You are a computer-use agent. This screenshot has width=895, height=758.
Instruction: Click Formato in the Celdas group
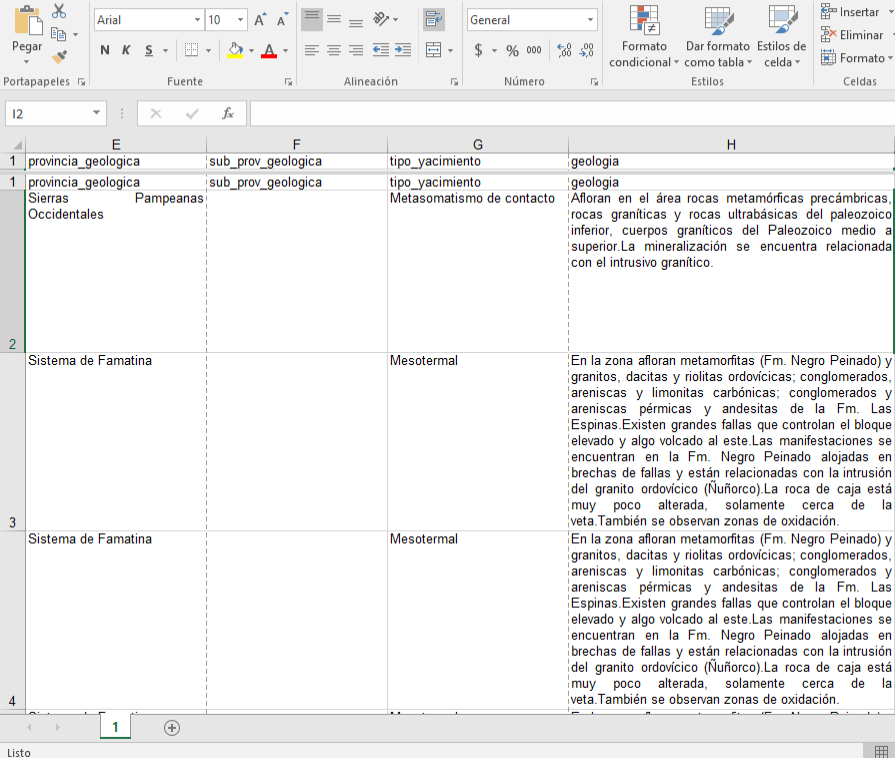853,58
